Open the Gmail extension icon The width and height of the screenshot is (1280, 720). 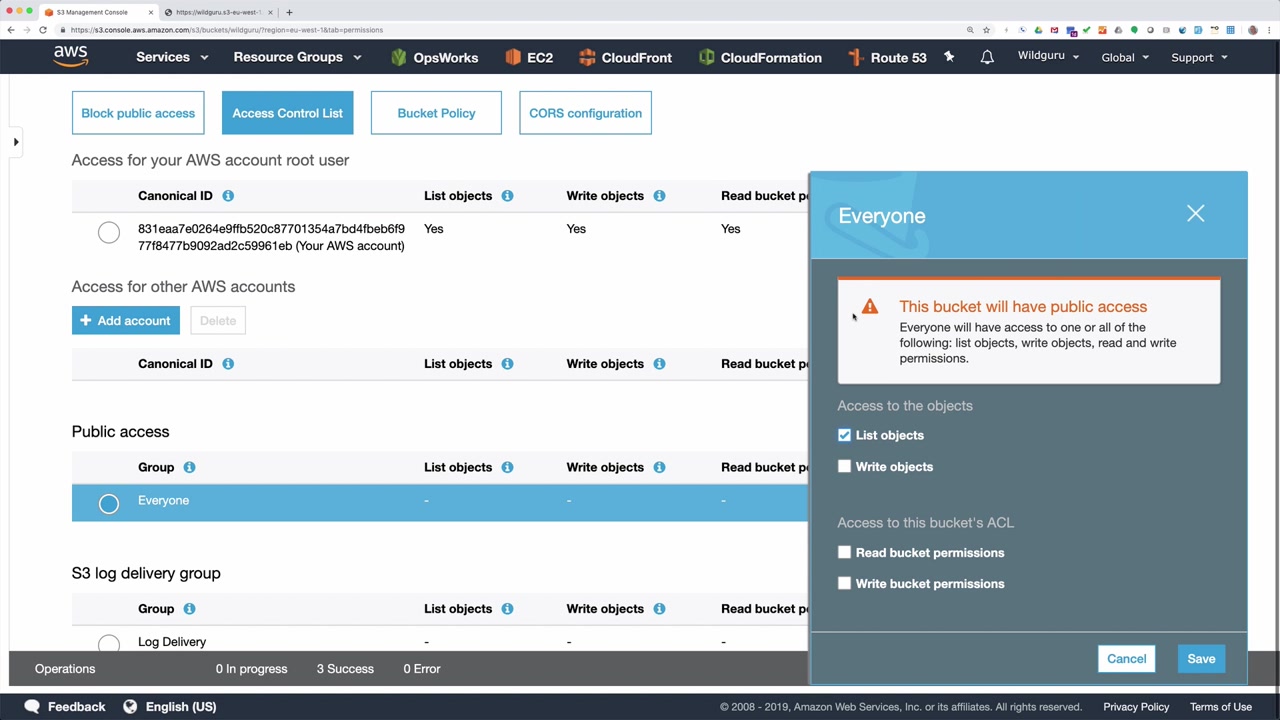click(1054, 30)
